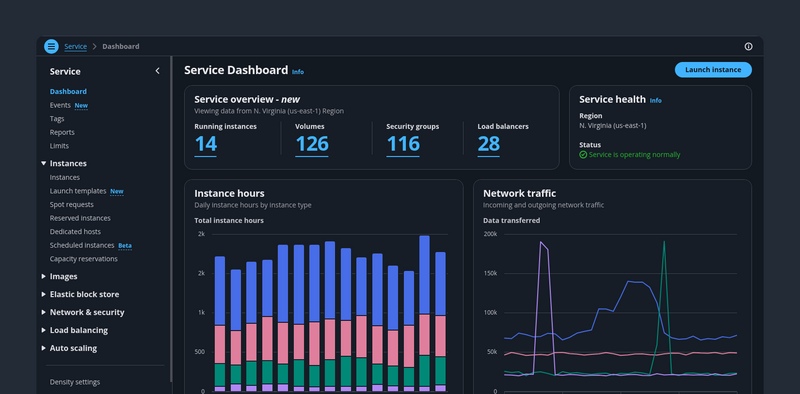This screenshot has height=394, width=800.
Task: Click the Load balancers count 28
Action: [488, 144]
